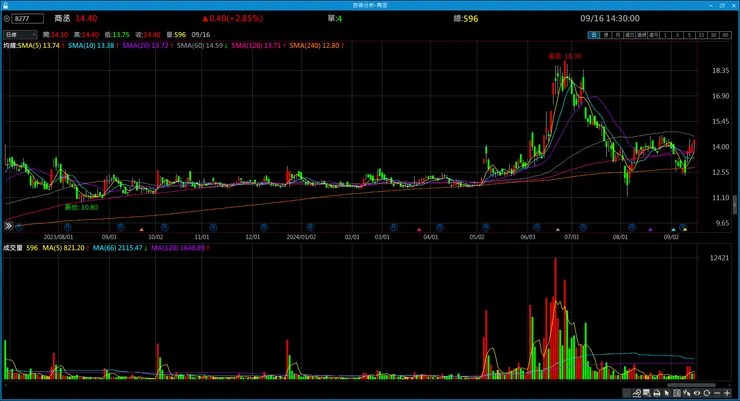Click the circular refresh icon
Viewport: 740px width, 401px height.
tap(706, 393)
